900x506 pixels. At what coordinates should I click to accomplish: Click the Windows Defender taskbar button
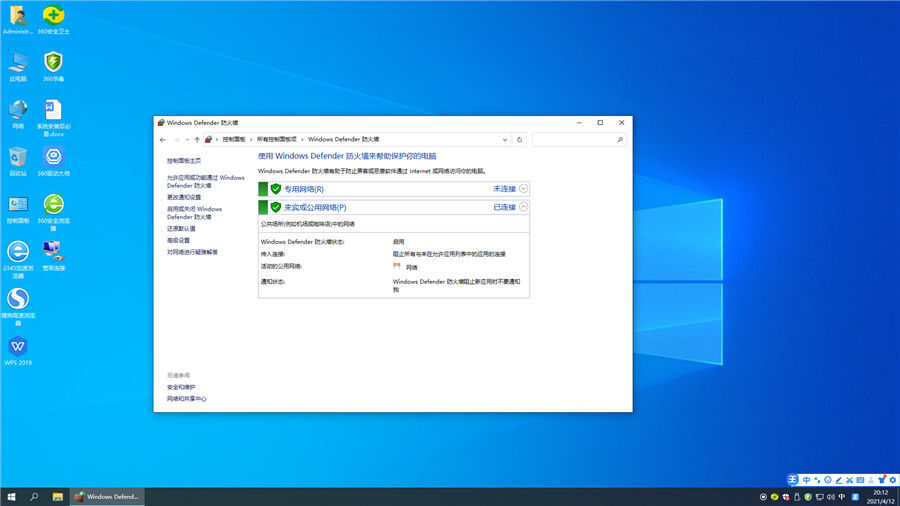(107, 497)
